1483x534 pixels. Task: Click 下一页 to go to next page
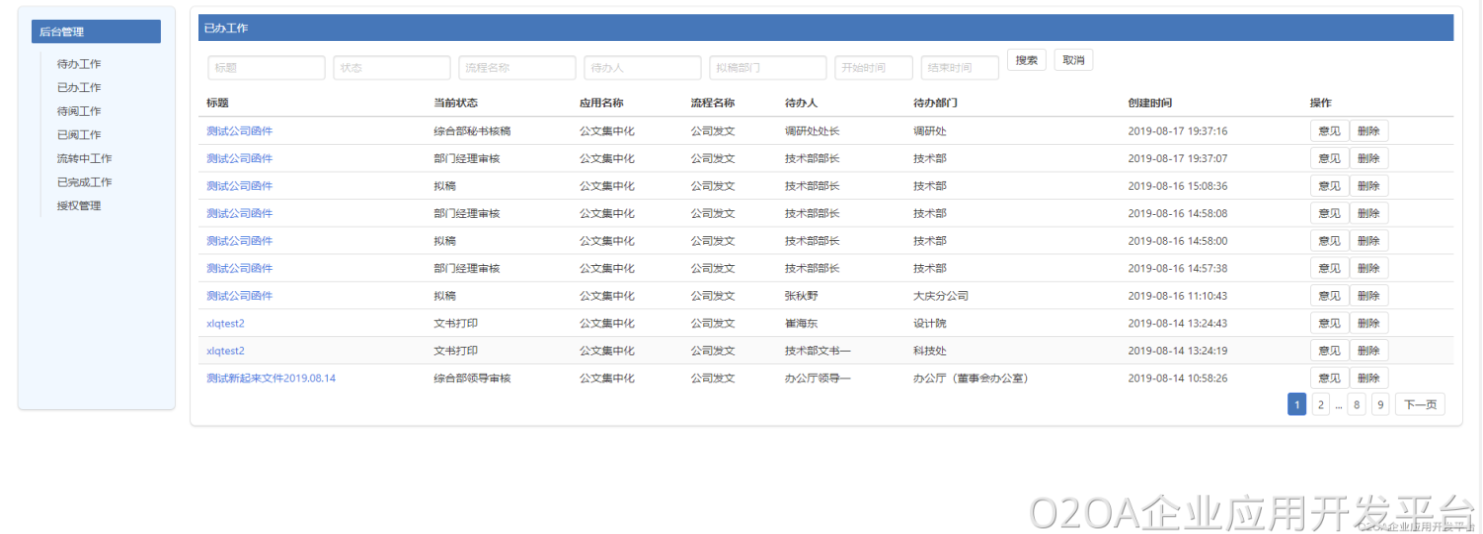pyautogui.click(x=1419, y=405)
